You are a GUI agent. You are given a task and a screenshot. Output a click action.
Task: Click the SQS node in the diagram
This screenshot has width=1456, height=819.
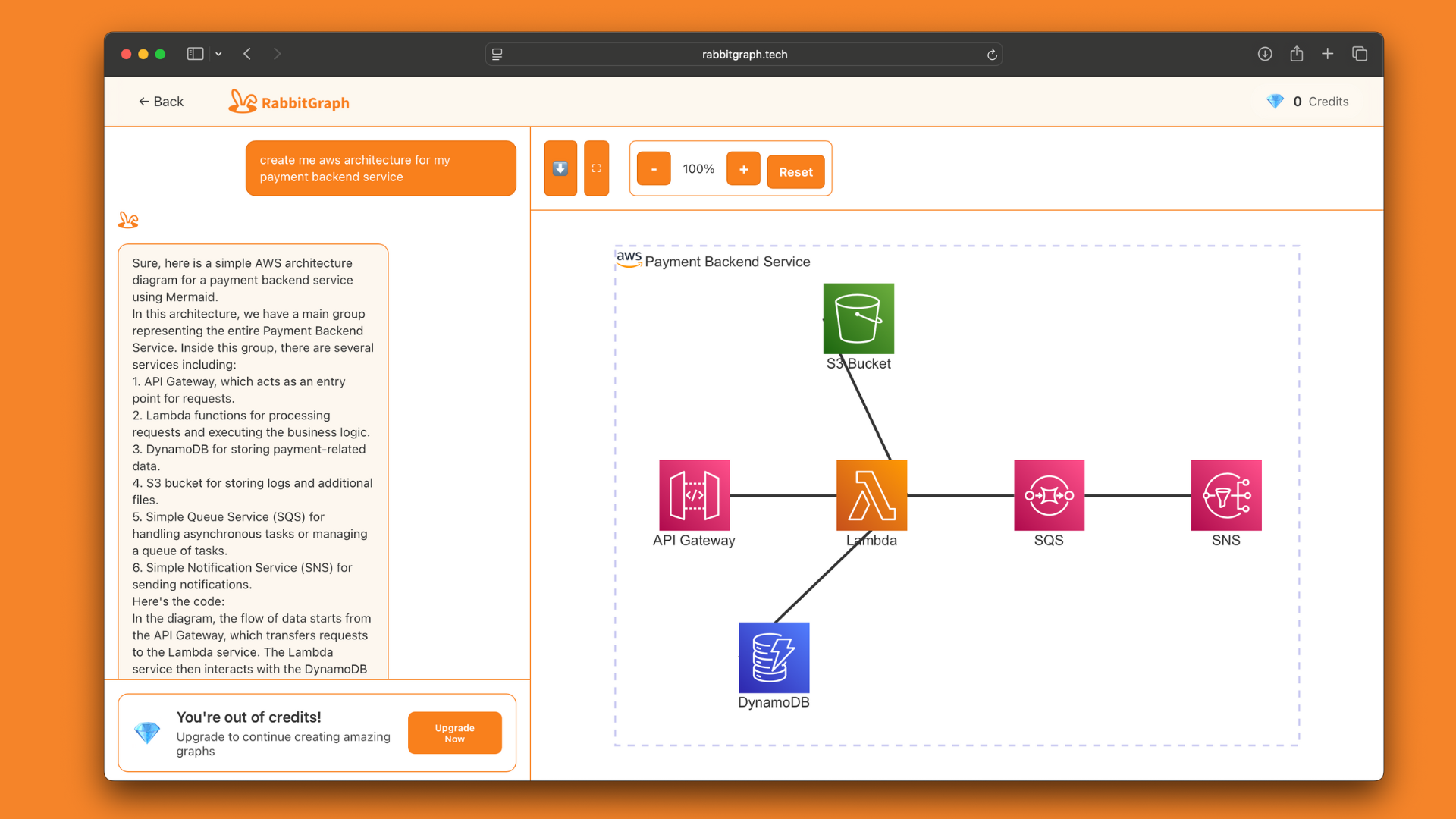pyautogui.click(x=1049, y=495)
